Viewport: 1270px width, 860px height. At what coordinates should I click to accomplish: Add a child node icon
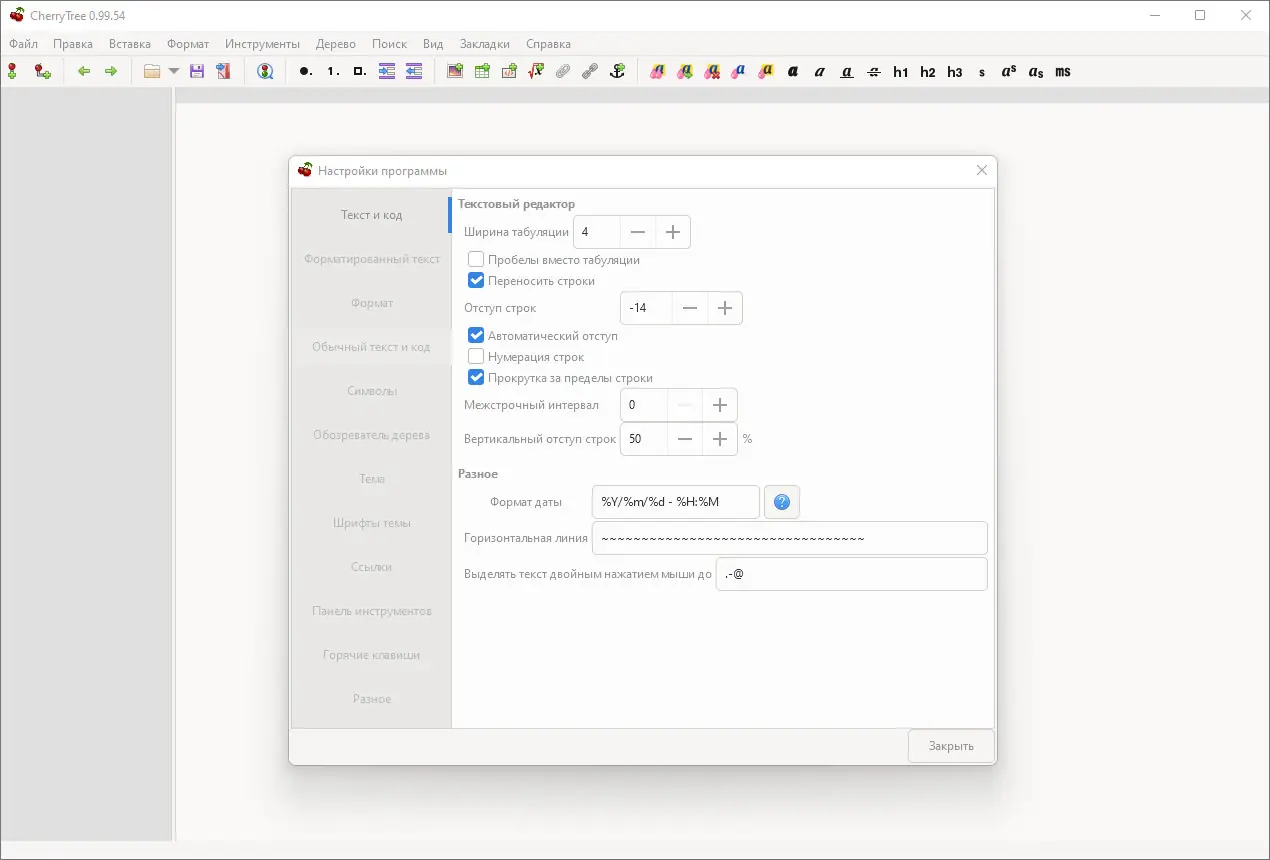pos(42,71)
